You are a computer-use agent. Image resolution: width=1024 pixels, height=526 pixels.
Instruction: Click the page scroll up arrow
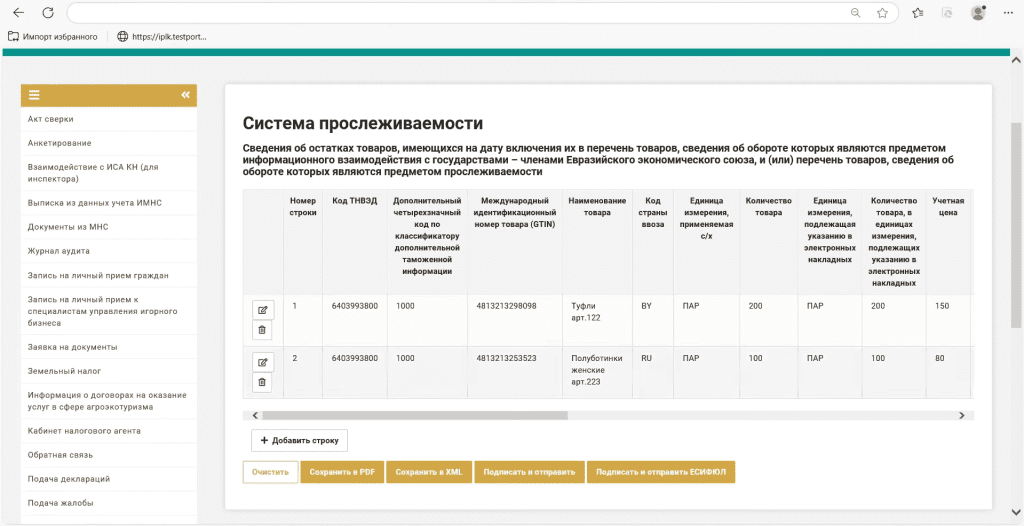[1016, 60]
